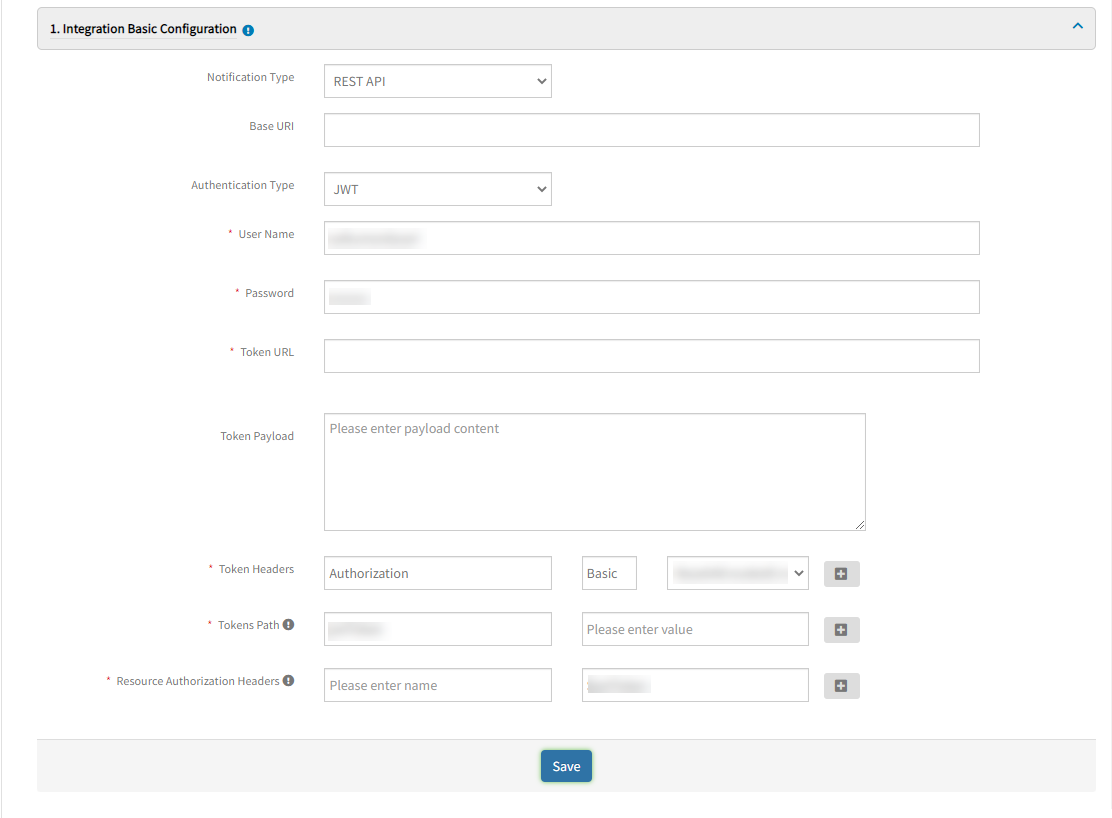Click into the Password field
The width and height of the screenshot is (1112, 818).
[652, 297]
